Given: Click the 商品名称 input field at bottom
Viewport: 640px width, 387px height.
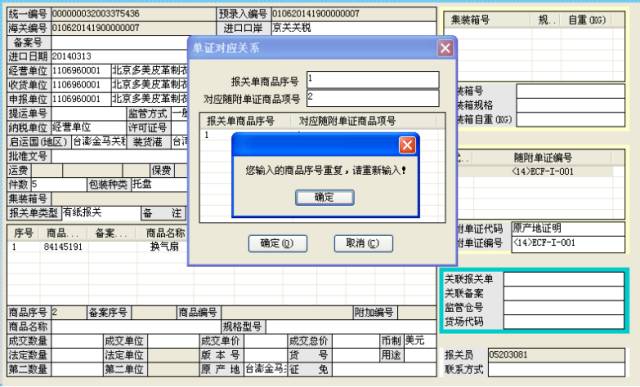Looking at the screenshot, I should [136, 327].
